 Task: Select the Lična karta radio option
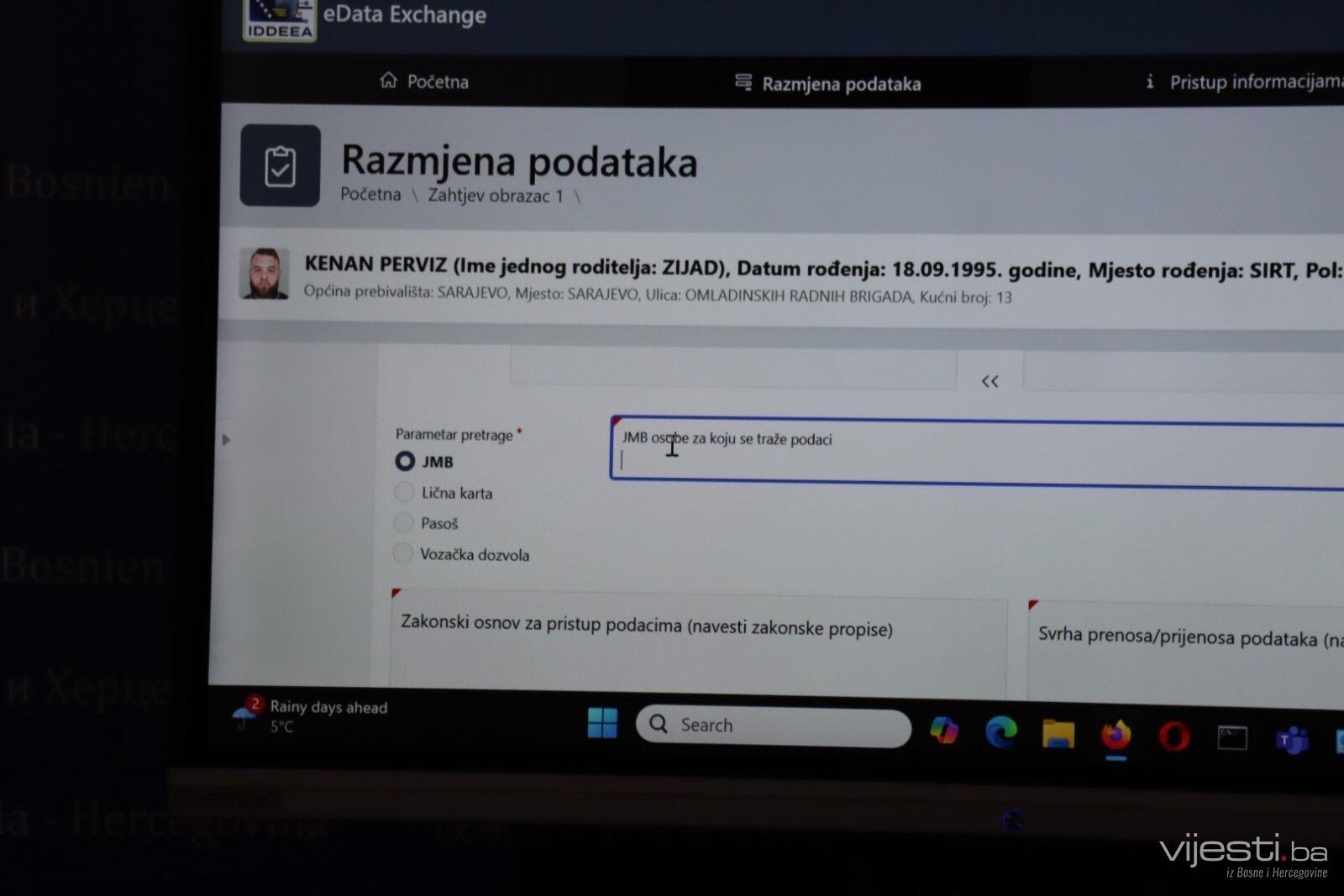click(x=404, y=492)
